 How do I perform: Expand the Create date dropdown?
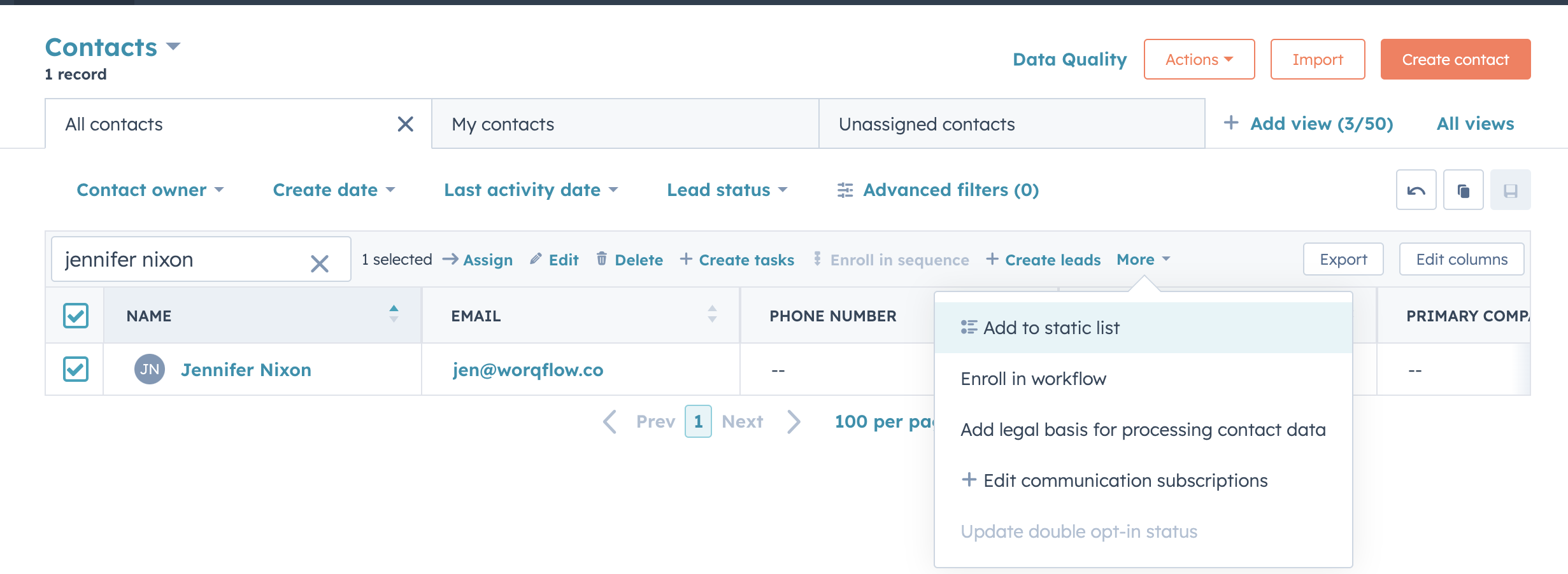click(x=332, y=189)
